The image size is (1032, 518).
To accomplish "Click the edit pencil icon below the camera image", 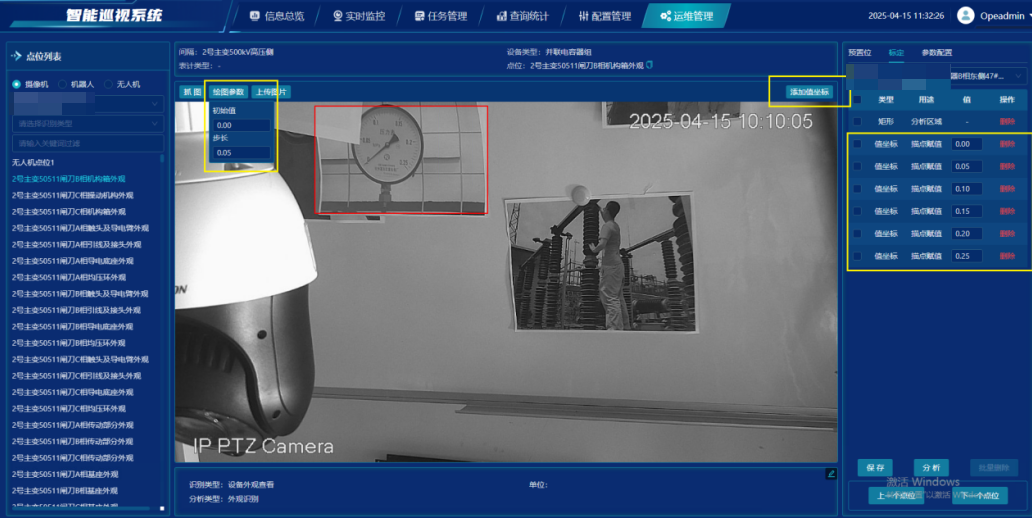I will tap(830, 473).
